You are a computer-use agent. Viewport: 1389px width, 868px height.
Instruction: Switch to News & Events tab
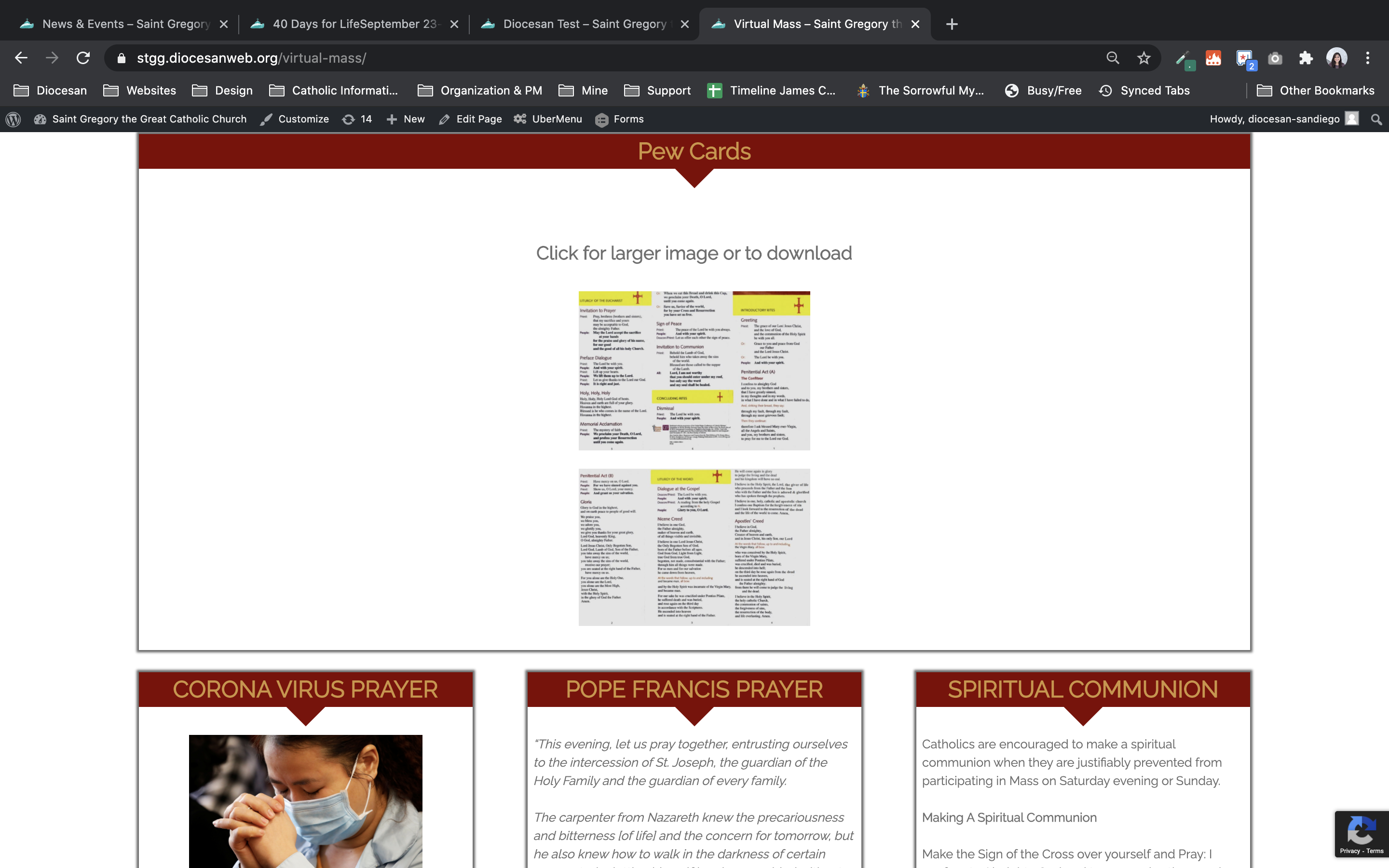tap(125, 24)
